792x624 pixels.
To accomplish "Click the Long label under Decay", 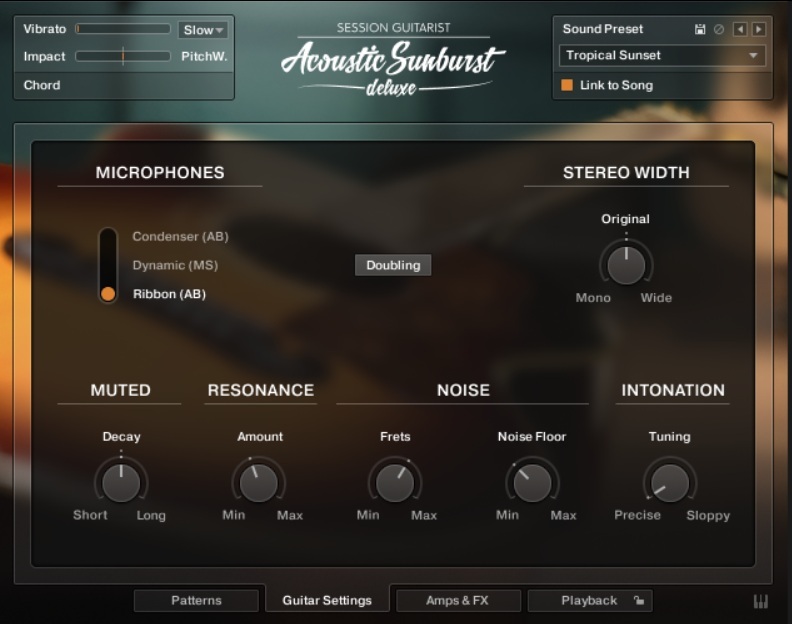I will click(151, 515).
